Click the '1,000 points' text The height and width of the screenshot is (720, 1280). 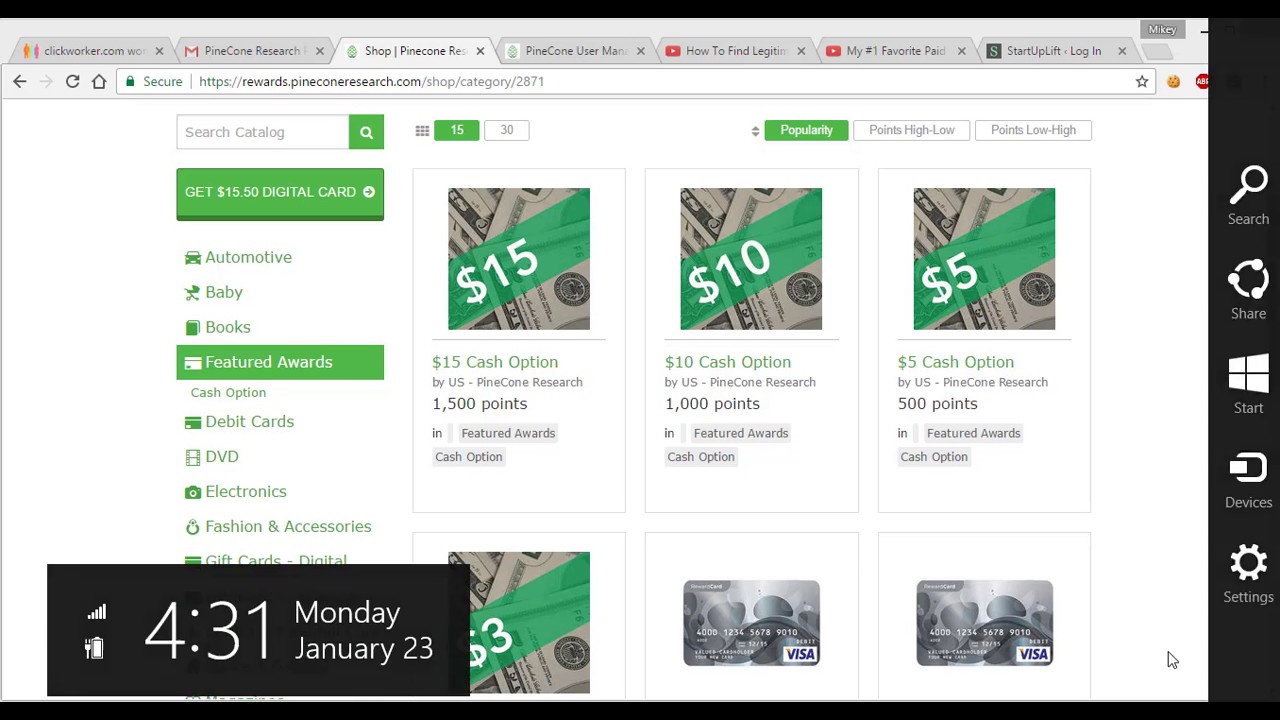pyautogui.click(x=712, y=404)
